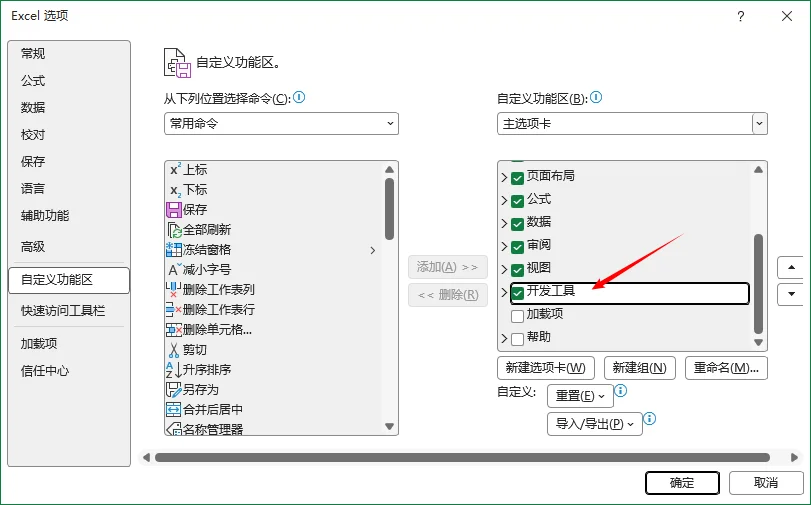
Task: Move selected tab up with the arrow button
Action: pos(791,268)
